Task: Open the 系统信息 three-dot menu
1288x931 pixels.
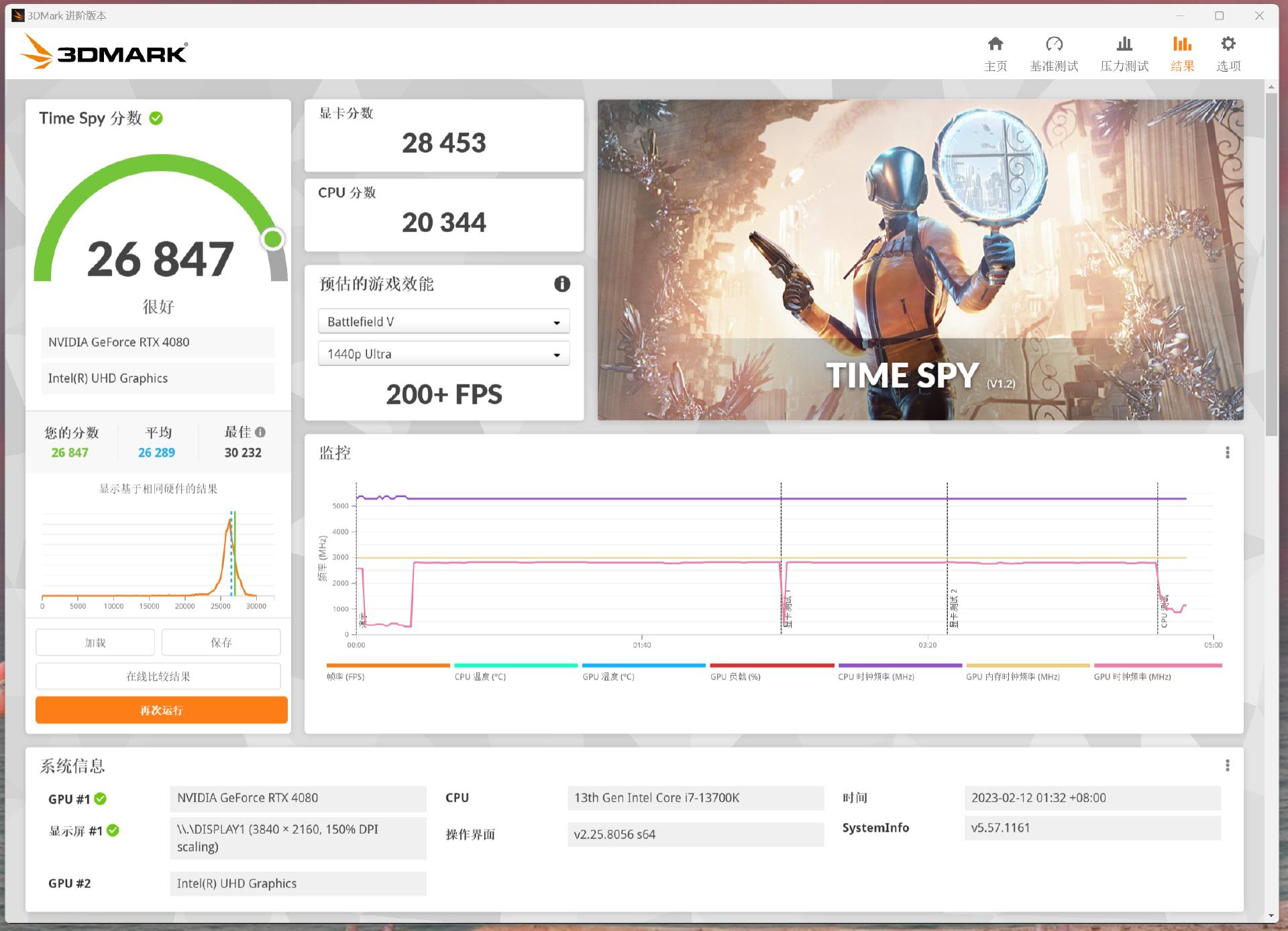Action: (x=1229, y=765)
